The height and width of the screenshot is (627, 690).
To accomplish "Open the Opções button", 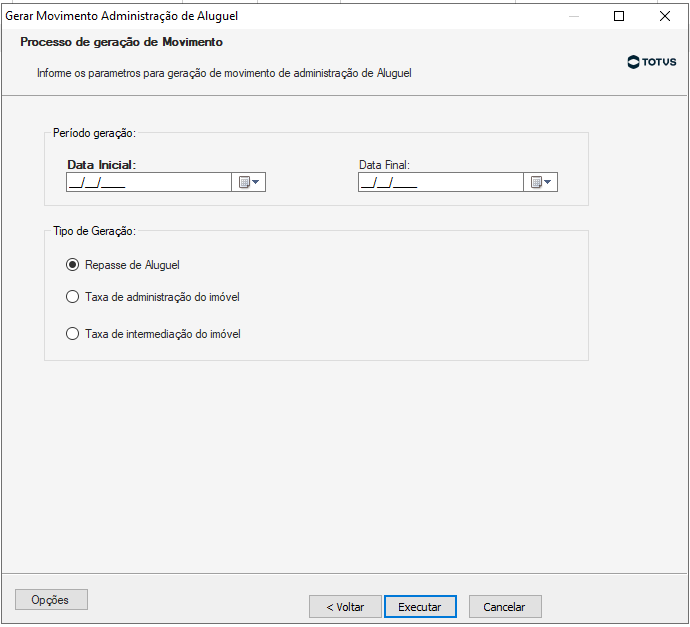I will coord(51,600).
